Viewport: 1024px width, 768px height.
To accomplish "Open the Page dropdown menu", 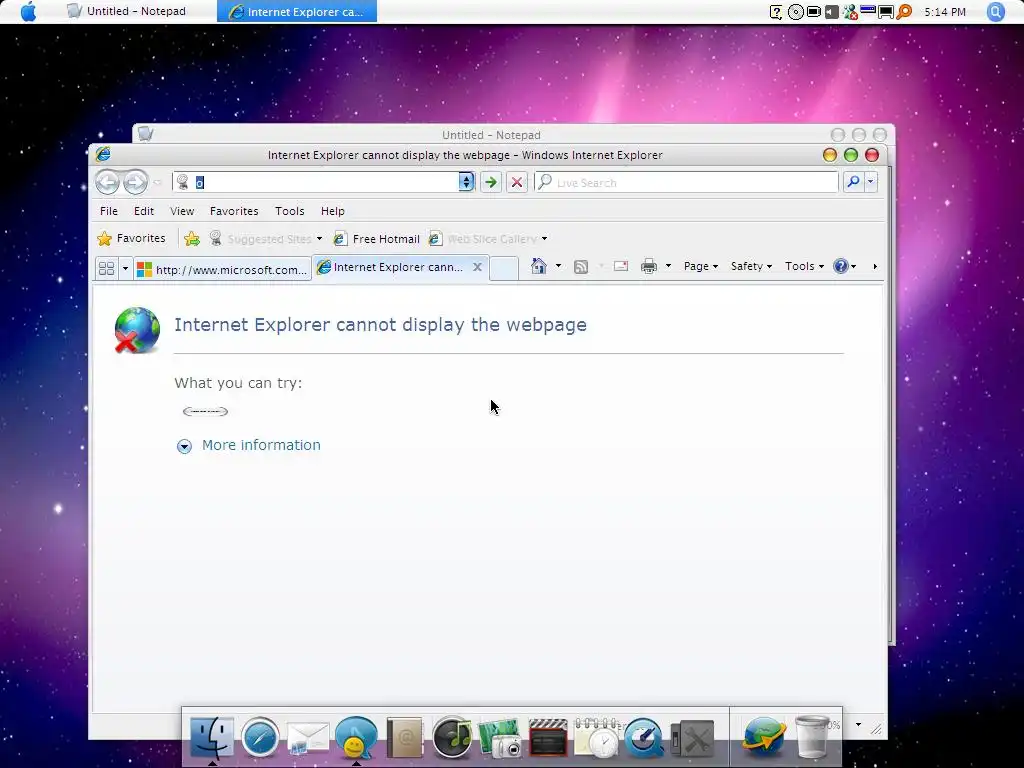I will 701,266.
